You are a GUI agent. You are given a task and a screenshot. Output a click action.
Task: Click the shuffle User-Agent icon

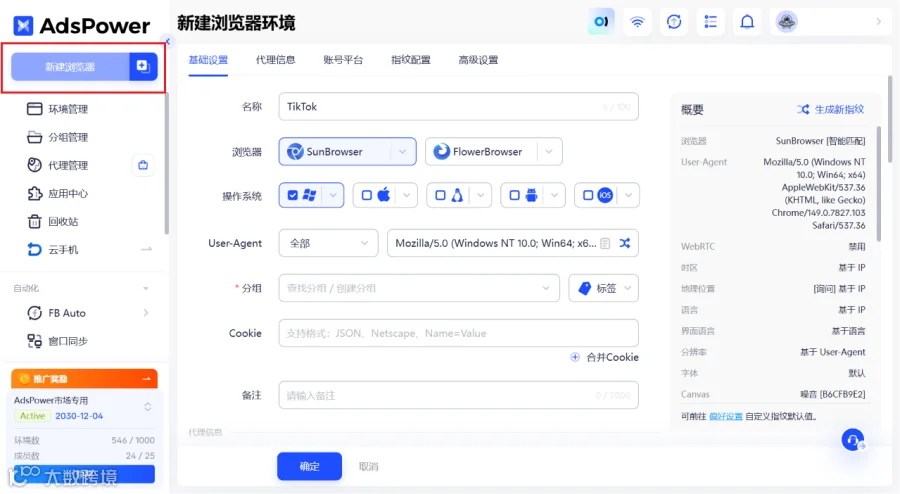tap(625, 243)
